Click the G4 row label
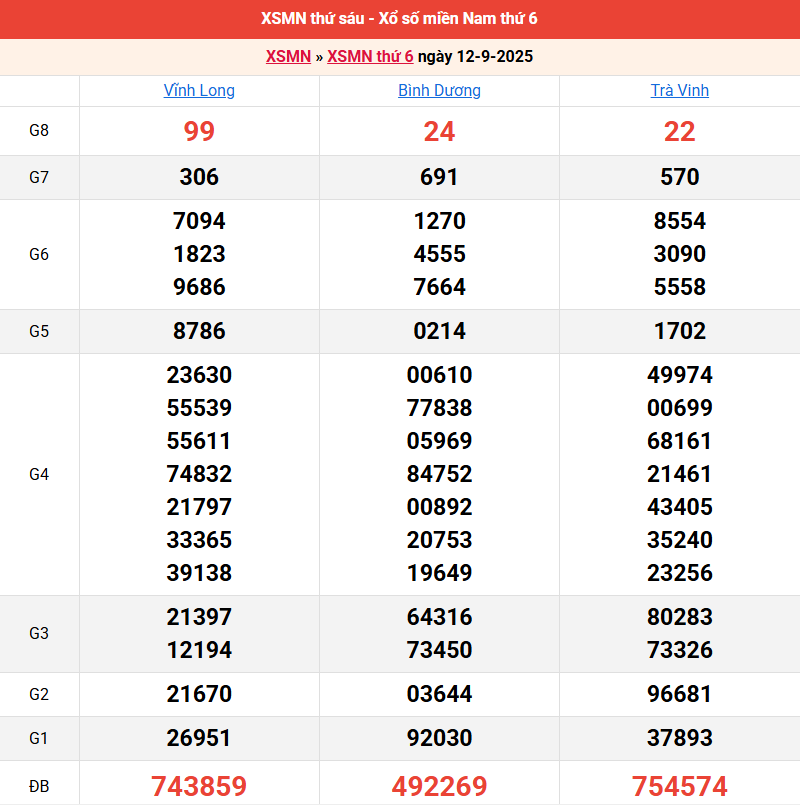Screen dimensions: 800x805 pos(39,474)
